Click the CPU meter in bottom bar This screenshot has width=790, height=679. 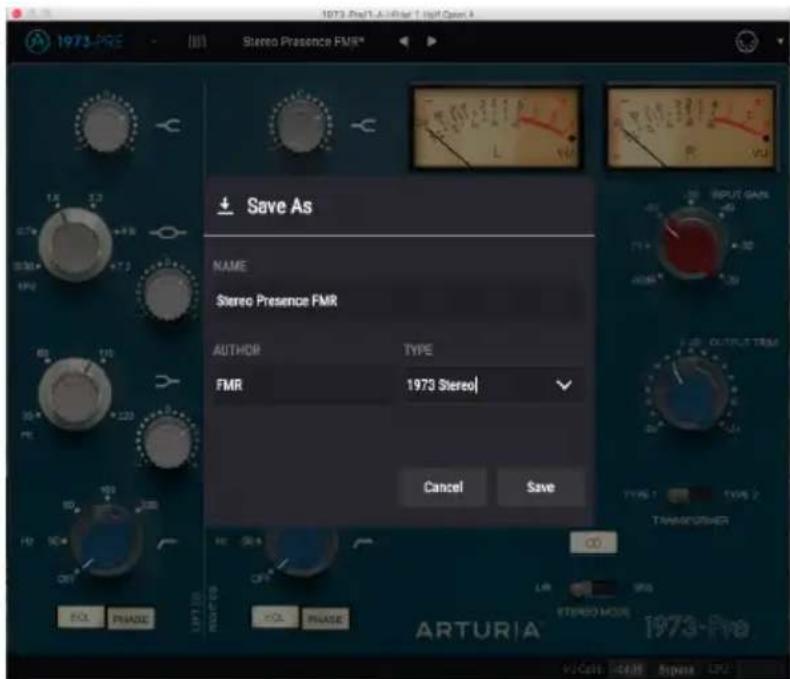[717, 669]
